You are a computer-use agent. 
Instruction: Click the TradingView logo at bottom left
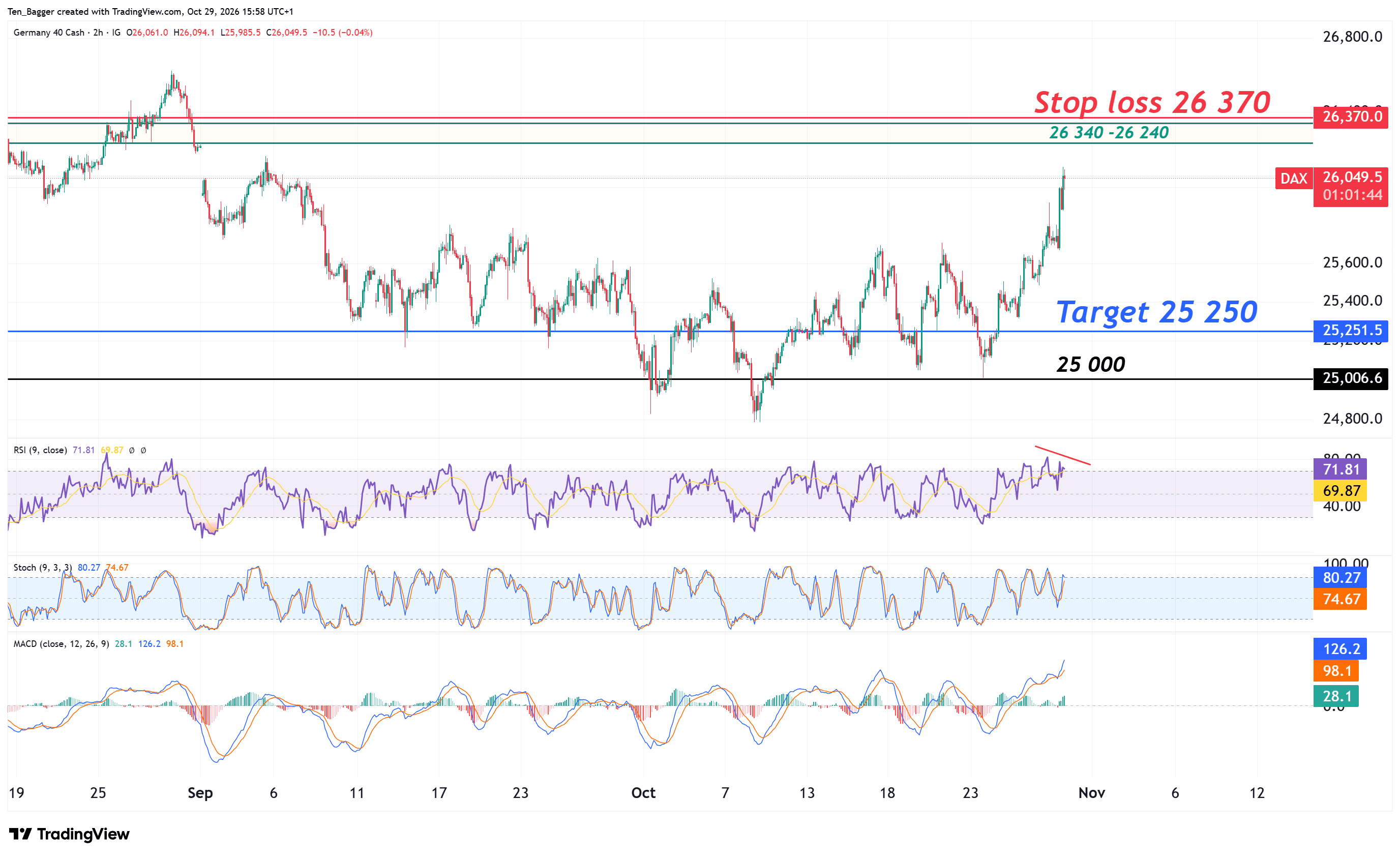(x=69, y=834)
